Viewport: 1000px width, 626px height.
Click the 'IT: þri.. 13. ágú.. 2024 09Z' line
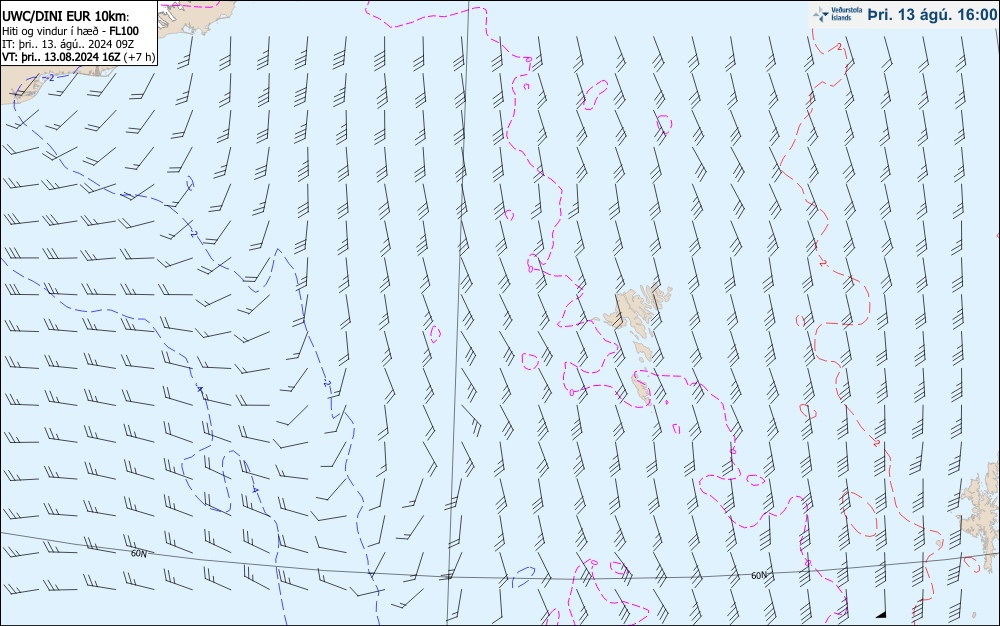click(x=68, y=43)
